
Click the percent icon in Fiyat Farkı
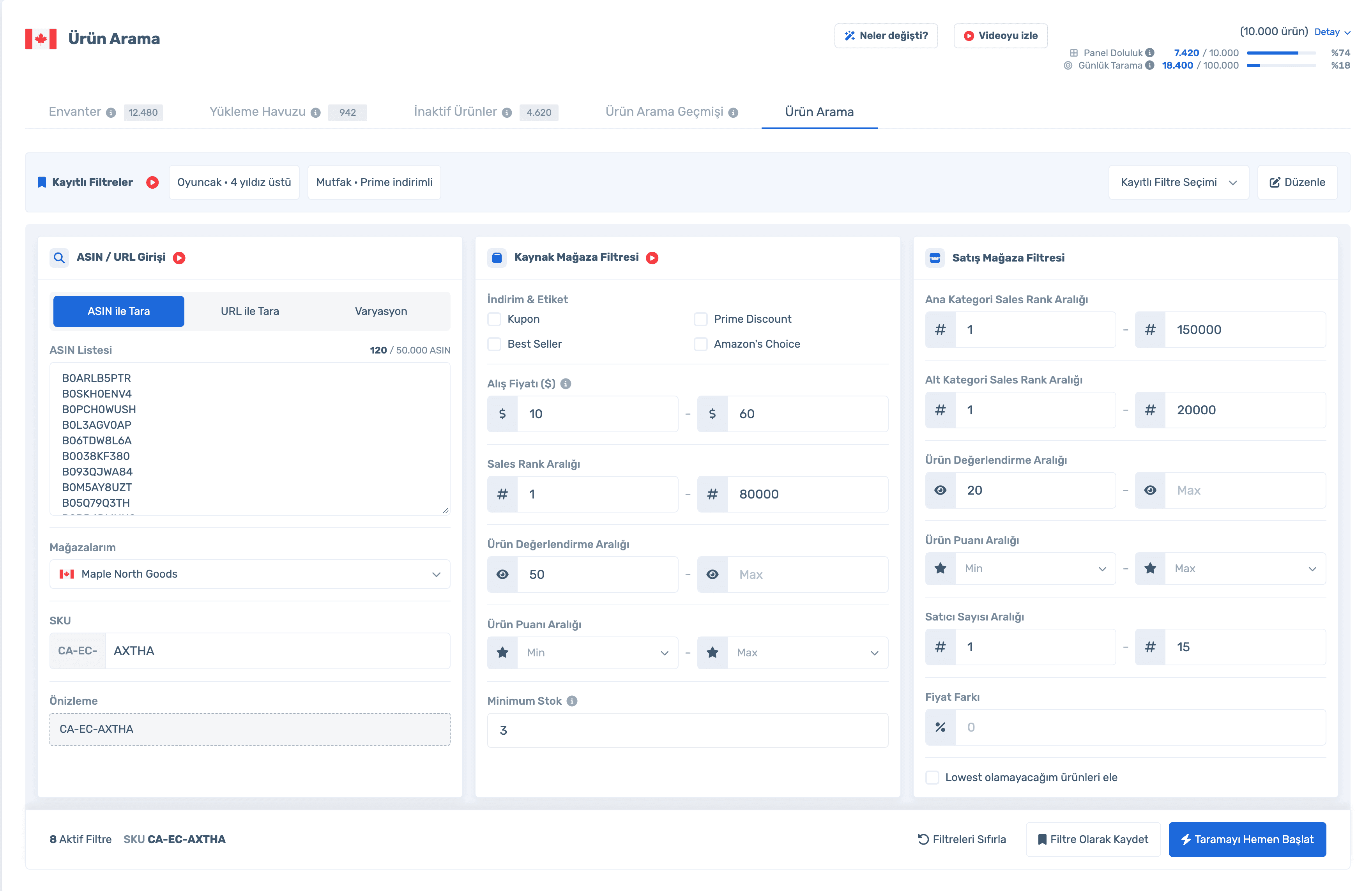(x=940, y=727)
